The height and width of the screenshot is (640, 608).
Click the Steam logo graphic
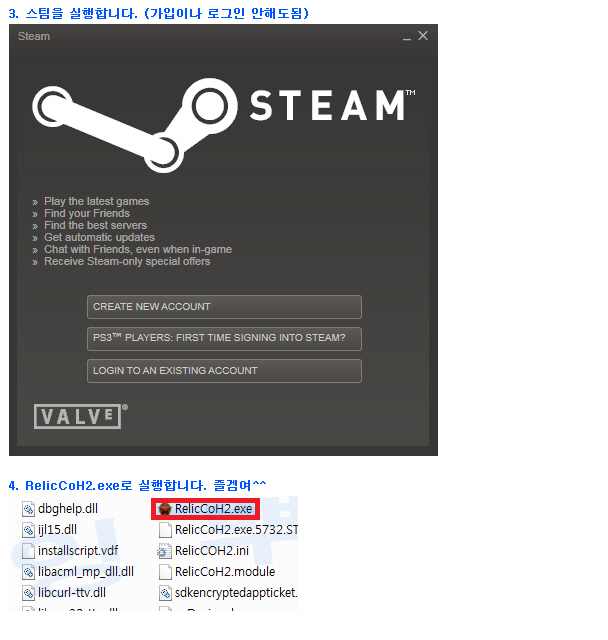(135, 124)
